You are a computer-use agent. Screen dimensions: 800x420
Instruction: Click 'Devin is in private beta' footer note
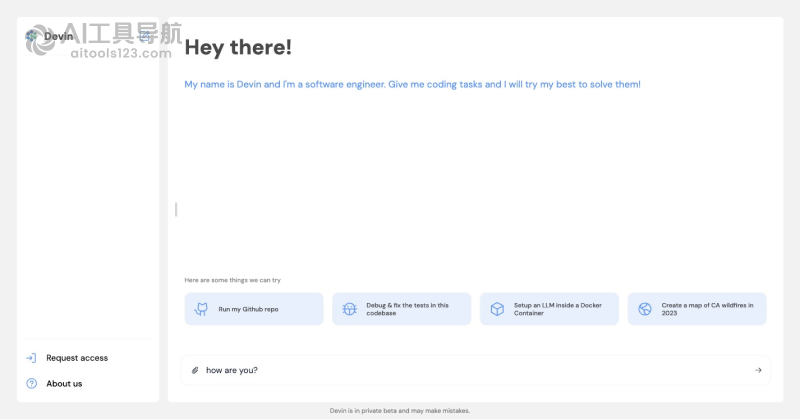click(399, 410)
